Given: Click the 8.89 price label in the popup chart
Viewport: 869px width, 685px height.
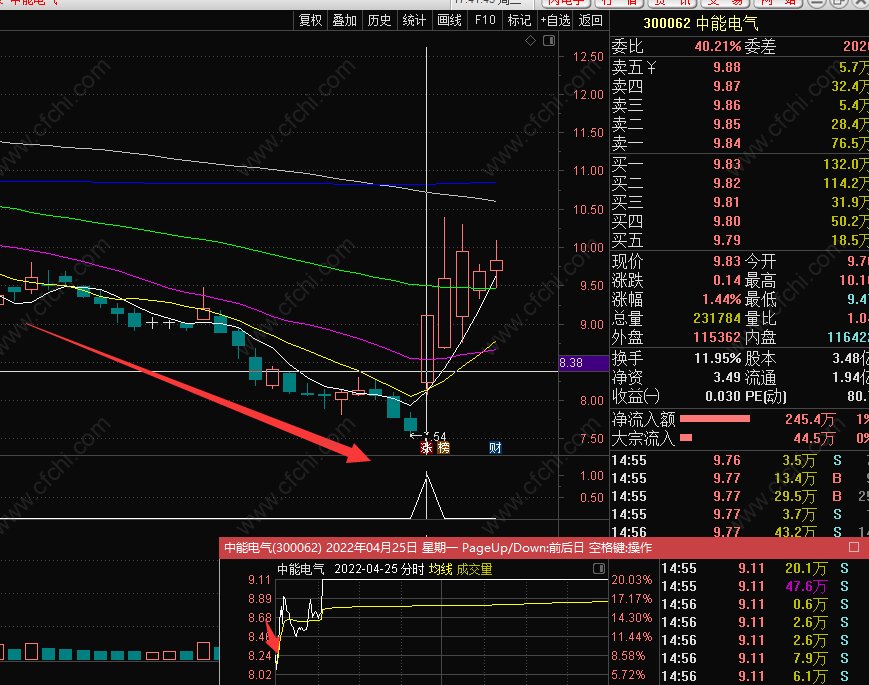Looking at the screenshot, I should coord(259,599).
